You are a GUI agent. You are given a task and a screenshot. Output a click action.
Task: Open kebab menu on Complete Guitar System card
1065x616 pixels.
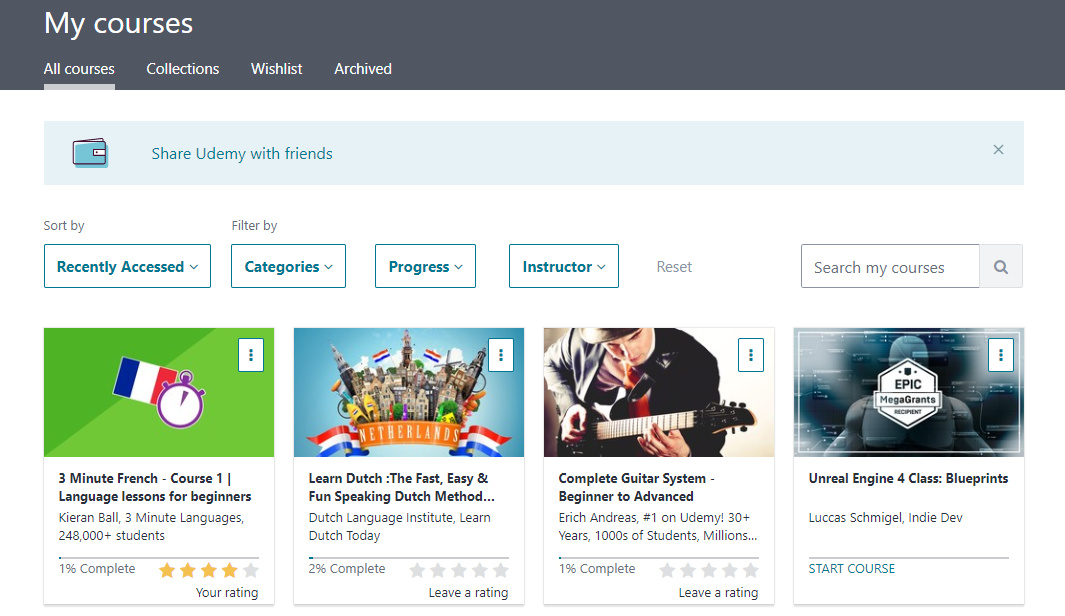click(x=751, y=355)
